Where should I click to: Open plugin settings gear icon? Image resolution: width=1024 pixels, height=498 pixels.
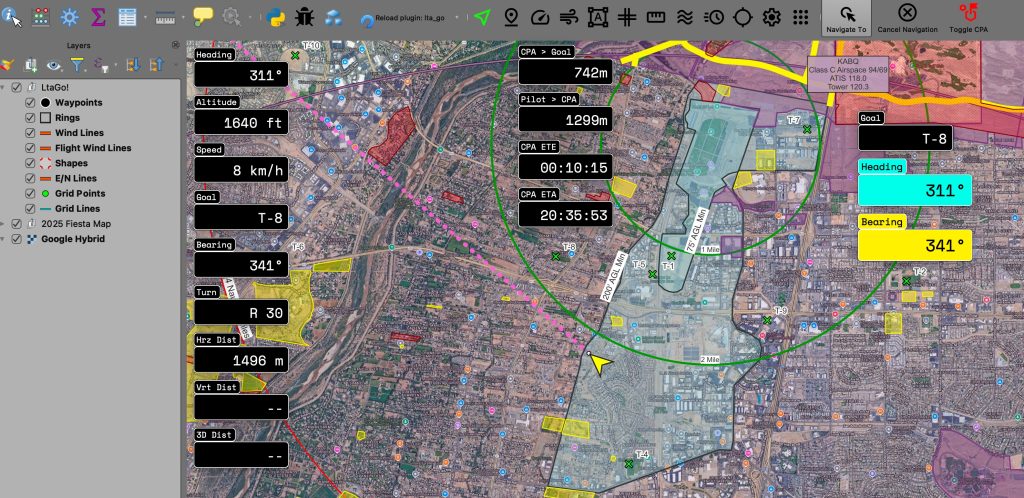point(771,17)
